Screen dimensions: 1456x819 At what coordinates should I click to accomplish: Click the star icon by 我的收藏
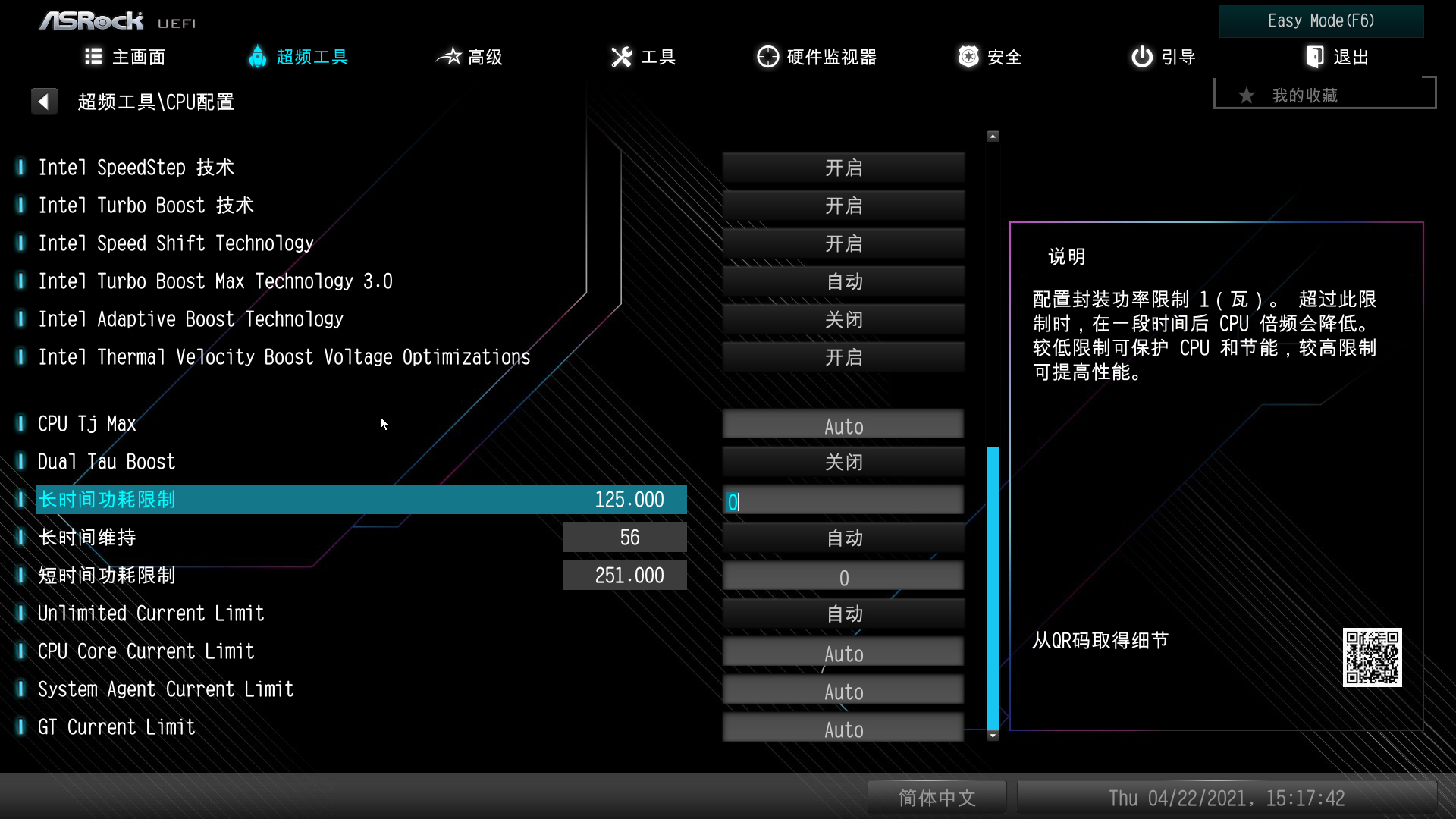tap(1247, 95)
